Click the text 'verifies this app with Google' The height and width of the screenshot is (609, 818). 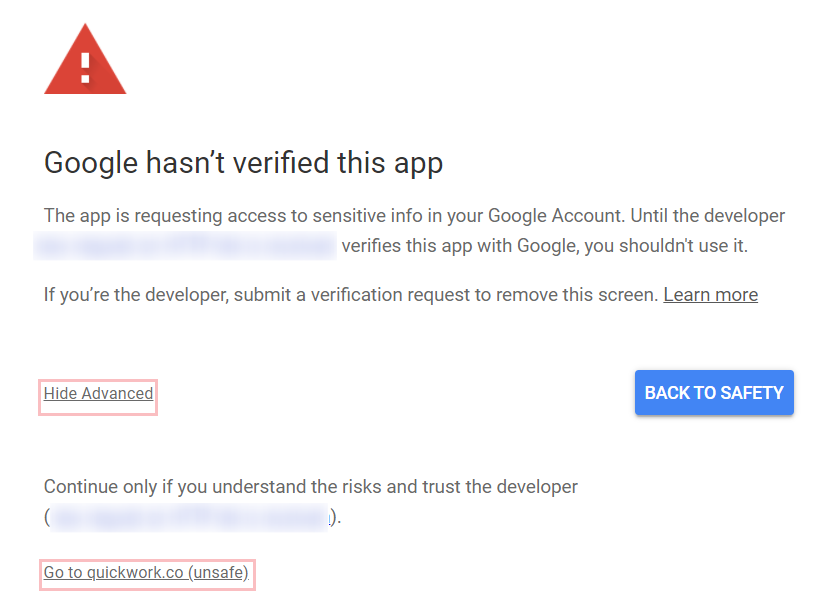point(460,246)
